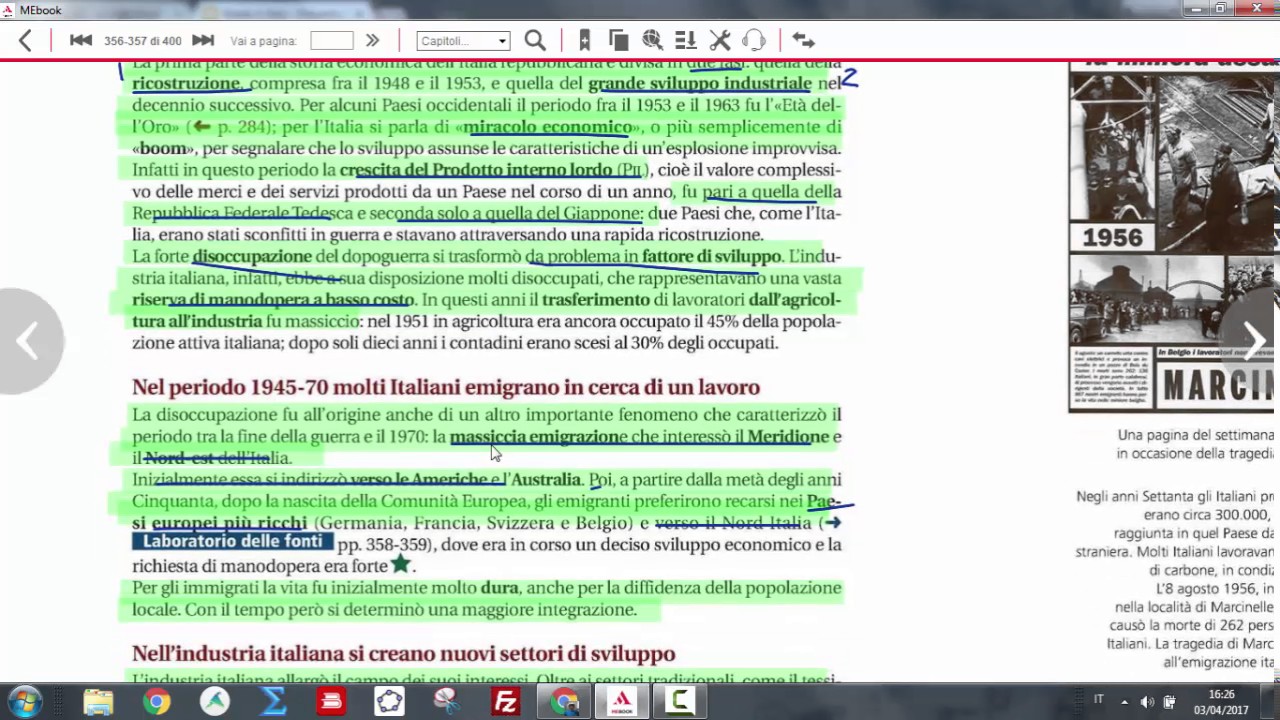This screenshot has width=1280, height=720.
Task: Open Google Chrome from the taskbar
Action: (x=156, y=702)
